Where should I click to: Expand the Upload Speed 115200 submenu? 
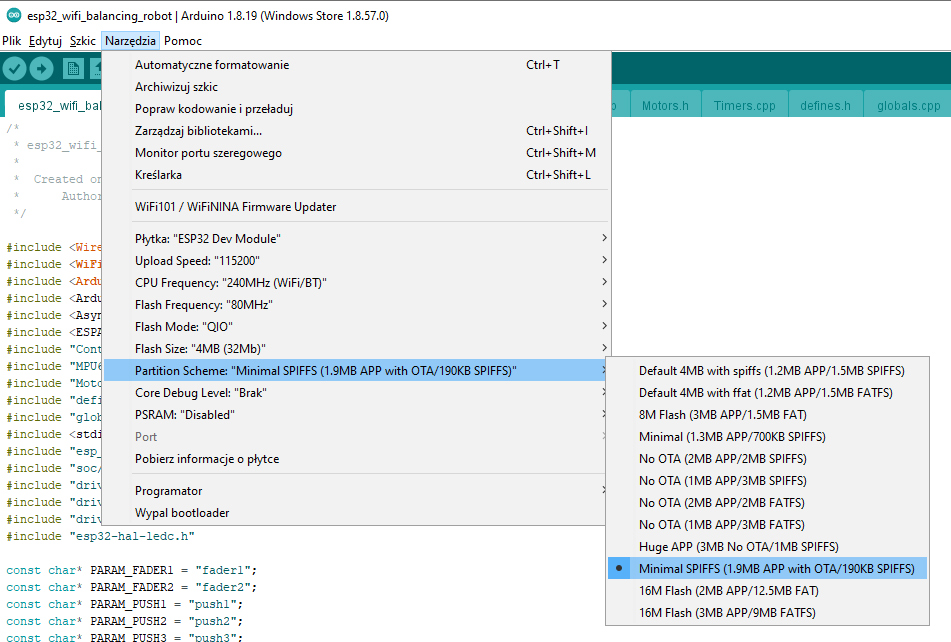click(x=356, y=261)
